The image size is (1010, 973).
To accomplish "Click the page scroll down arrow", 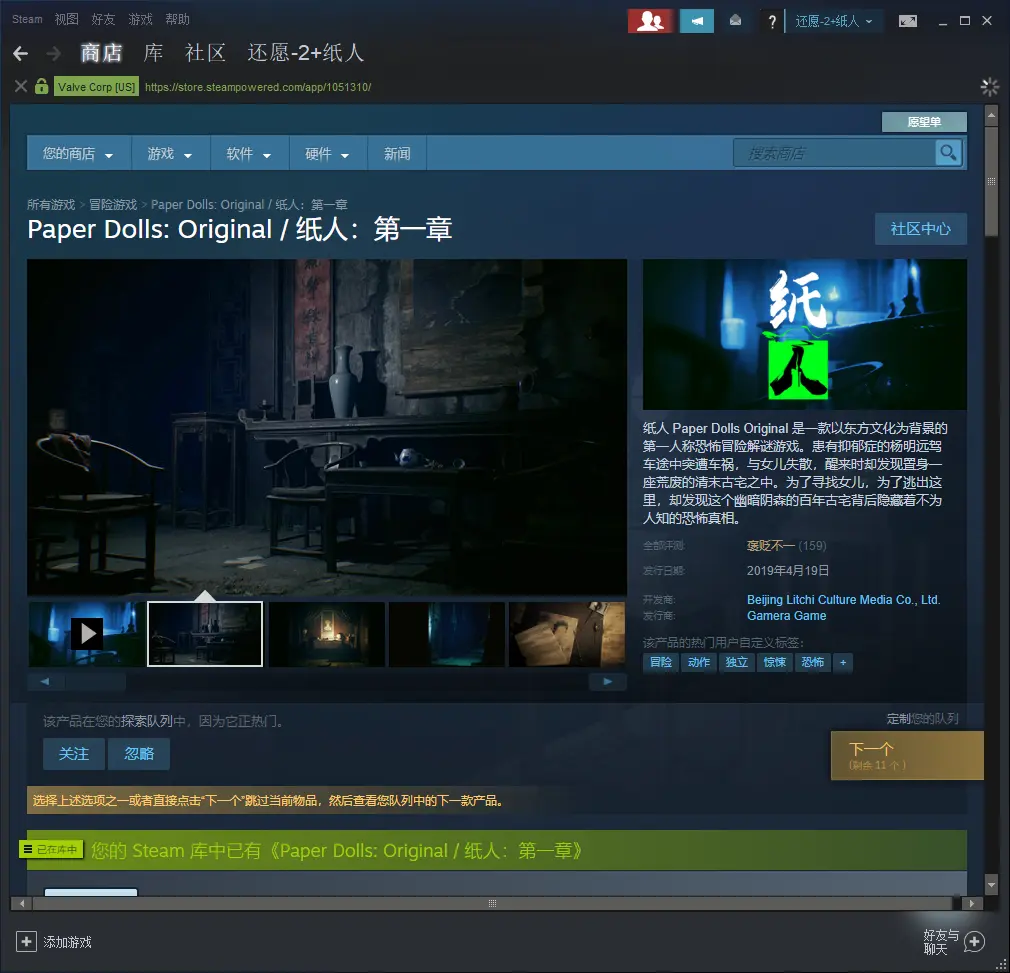I will [991, 885].
